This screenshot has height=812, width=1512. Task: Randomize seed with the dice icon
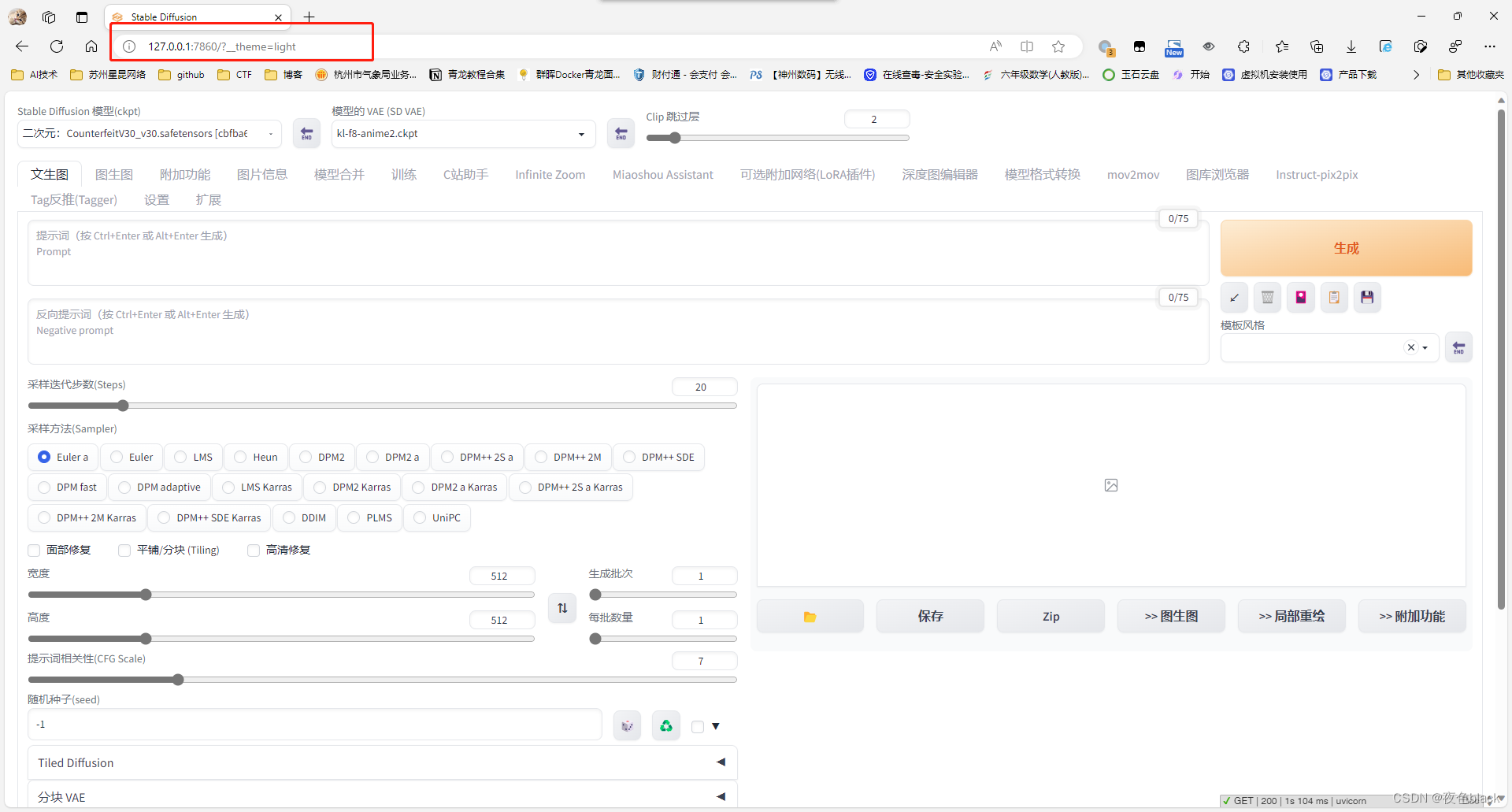pos(627,725)
